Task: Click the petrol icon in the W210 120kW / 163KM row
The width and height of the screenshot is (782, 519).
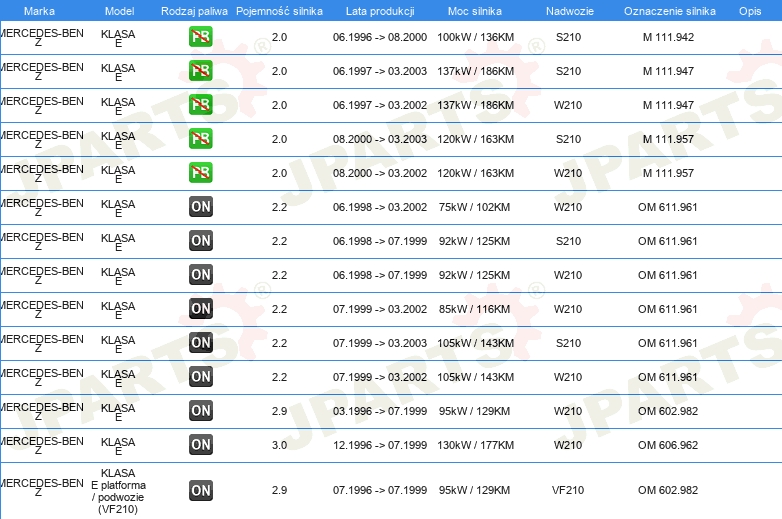Action: tap(200, 173)
